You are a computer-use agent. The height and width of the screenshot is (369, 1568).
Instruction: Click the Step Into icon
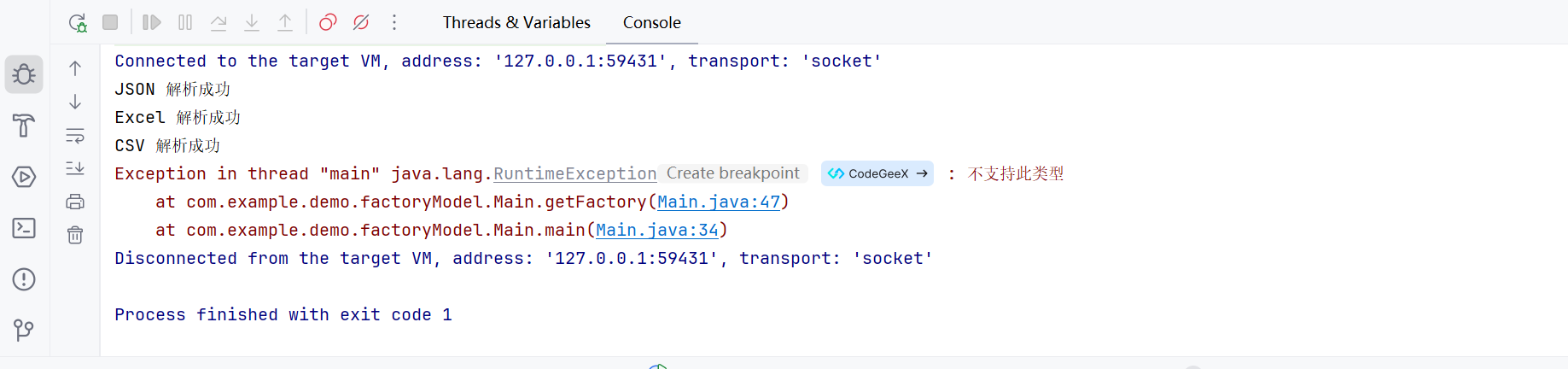[252, 23]
